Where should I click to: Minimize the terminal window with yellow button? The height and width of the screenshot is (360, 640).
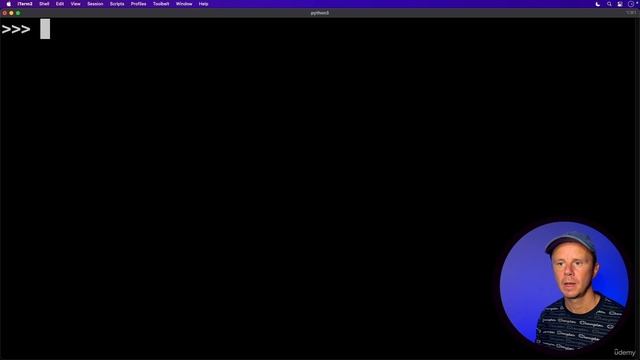(x=11, y=13)
